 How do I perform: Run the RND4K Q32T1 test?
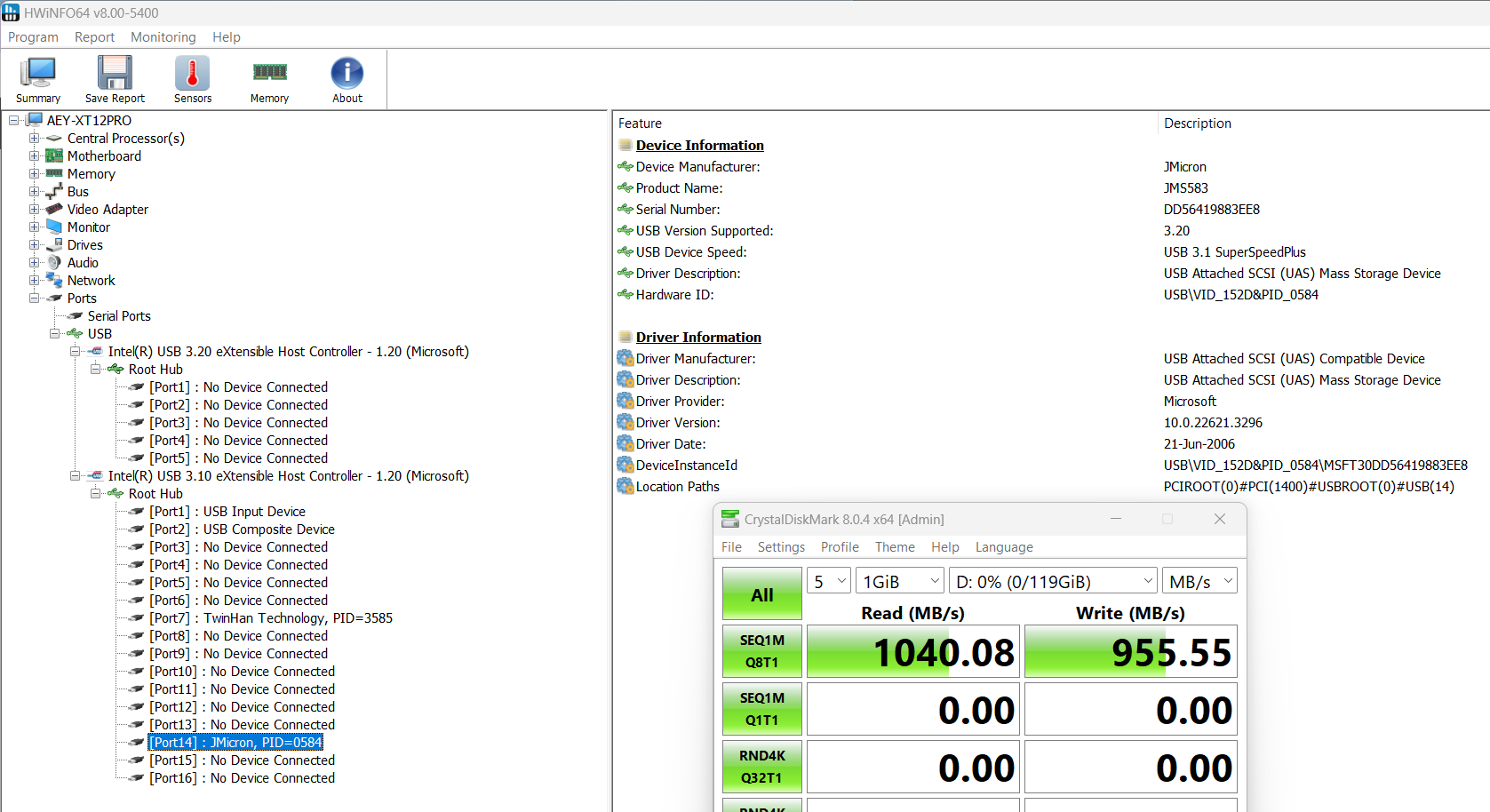coord(762,767)
